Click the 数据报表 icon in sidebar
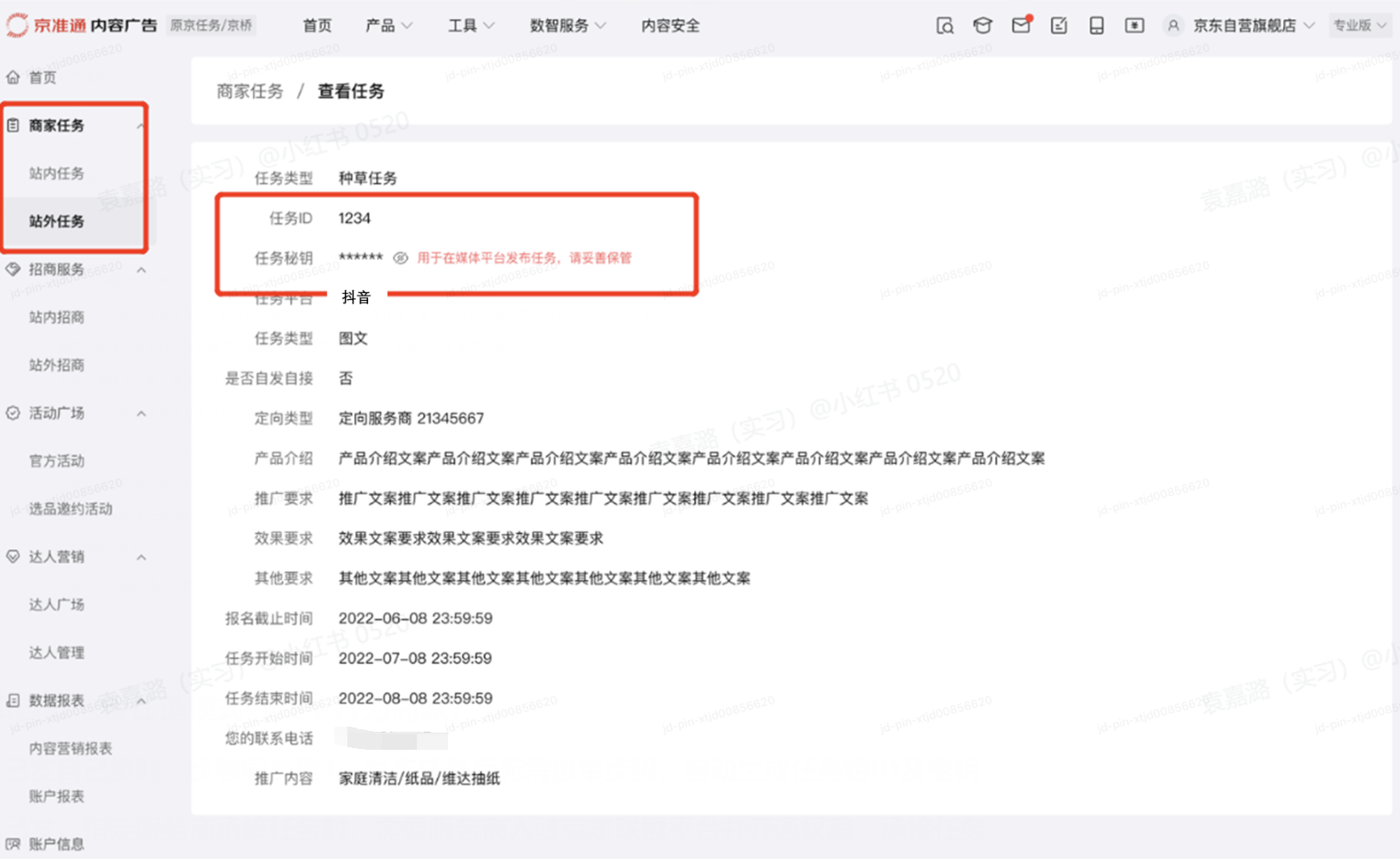The image size is (1400, 859). pyautogui.click(x=13, y=701)
